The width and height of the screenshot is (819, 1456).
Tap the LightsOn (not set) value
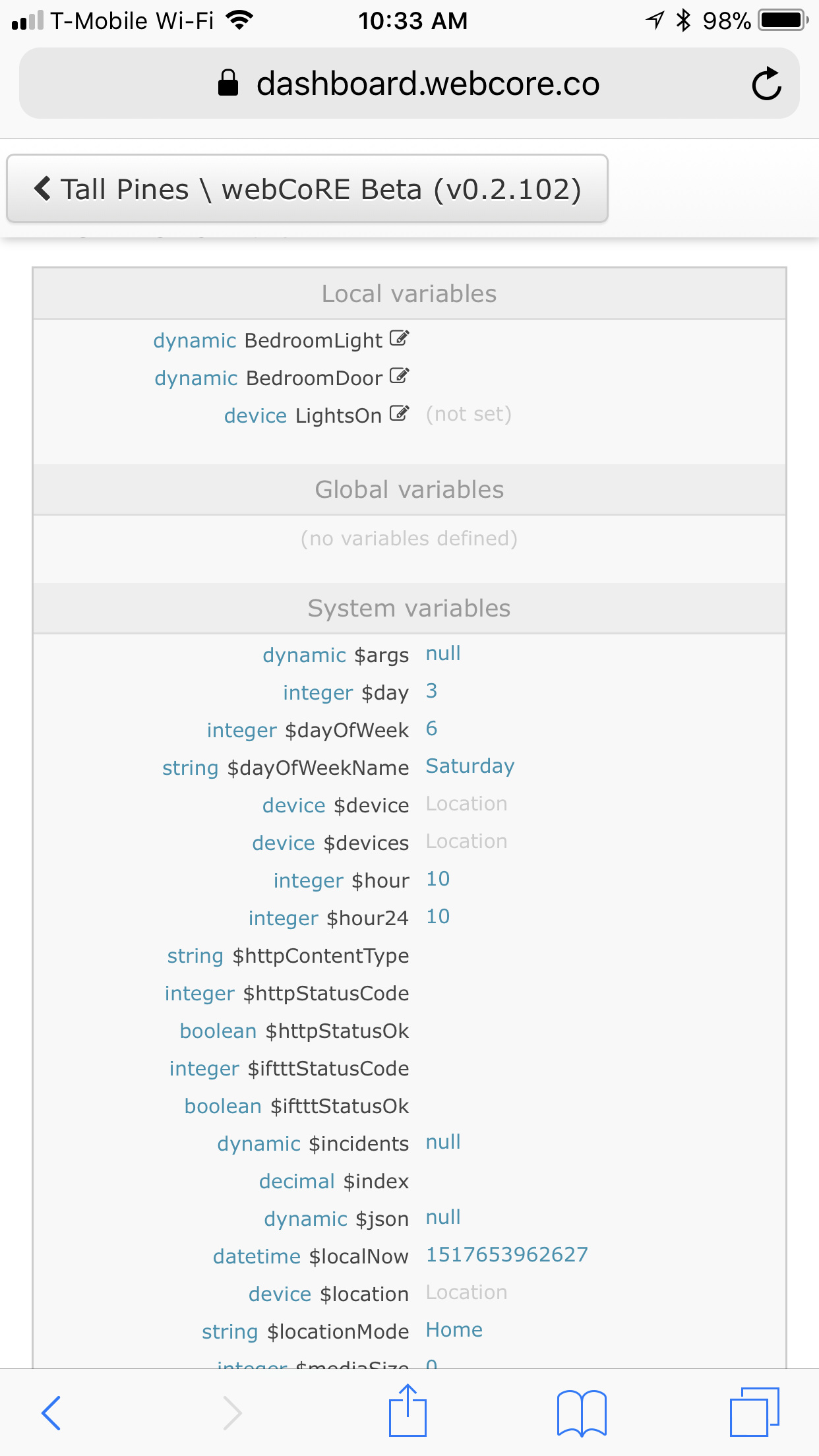click(x=469, y=414)
